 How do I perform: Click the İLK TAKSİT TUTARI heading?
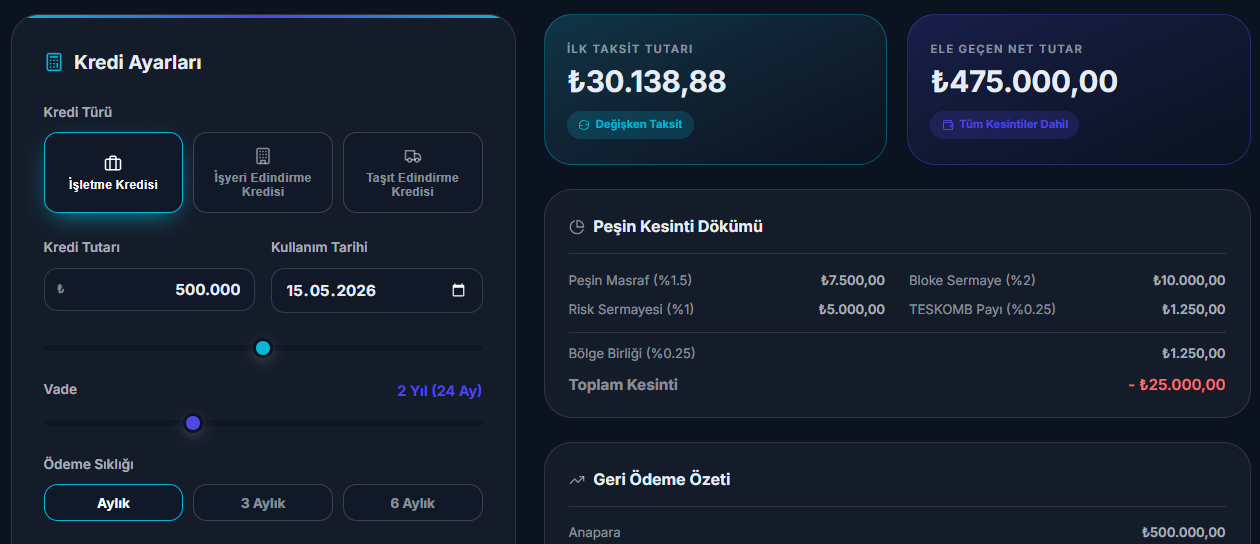[629, 48]
